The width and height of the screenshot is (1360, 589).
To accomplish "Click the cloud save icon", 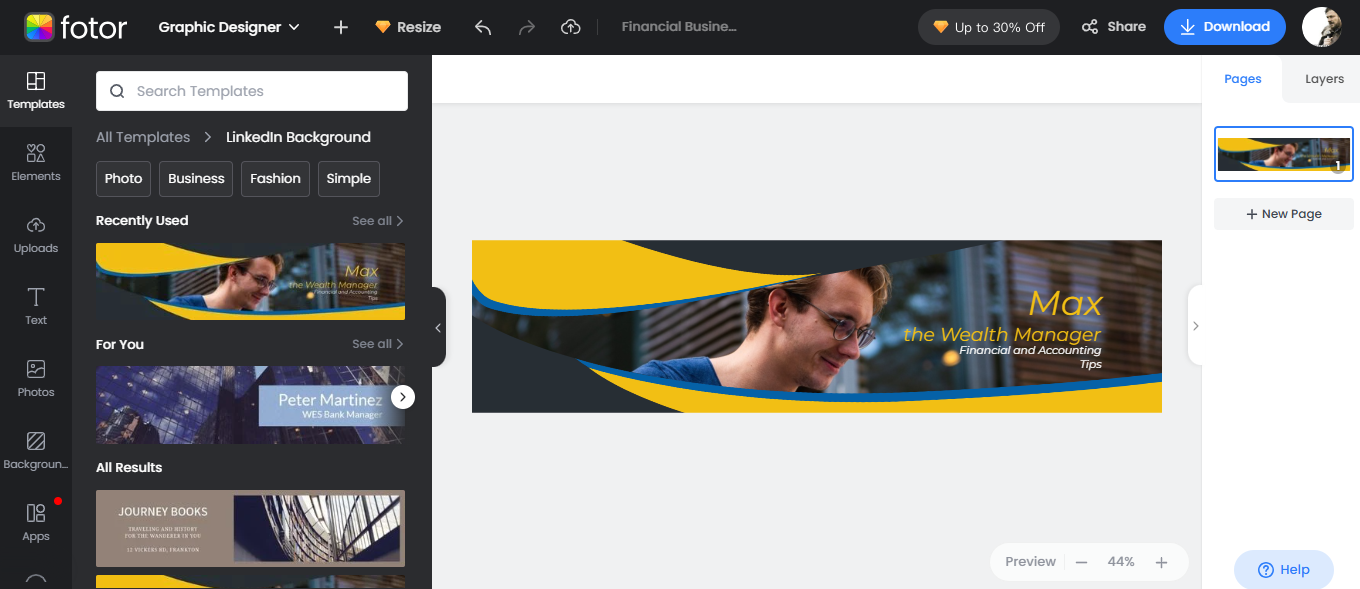I will pos(571,27).
